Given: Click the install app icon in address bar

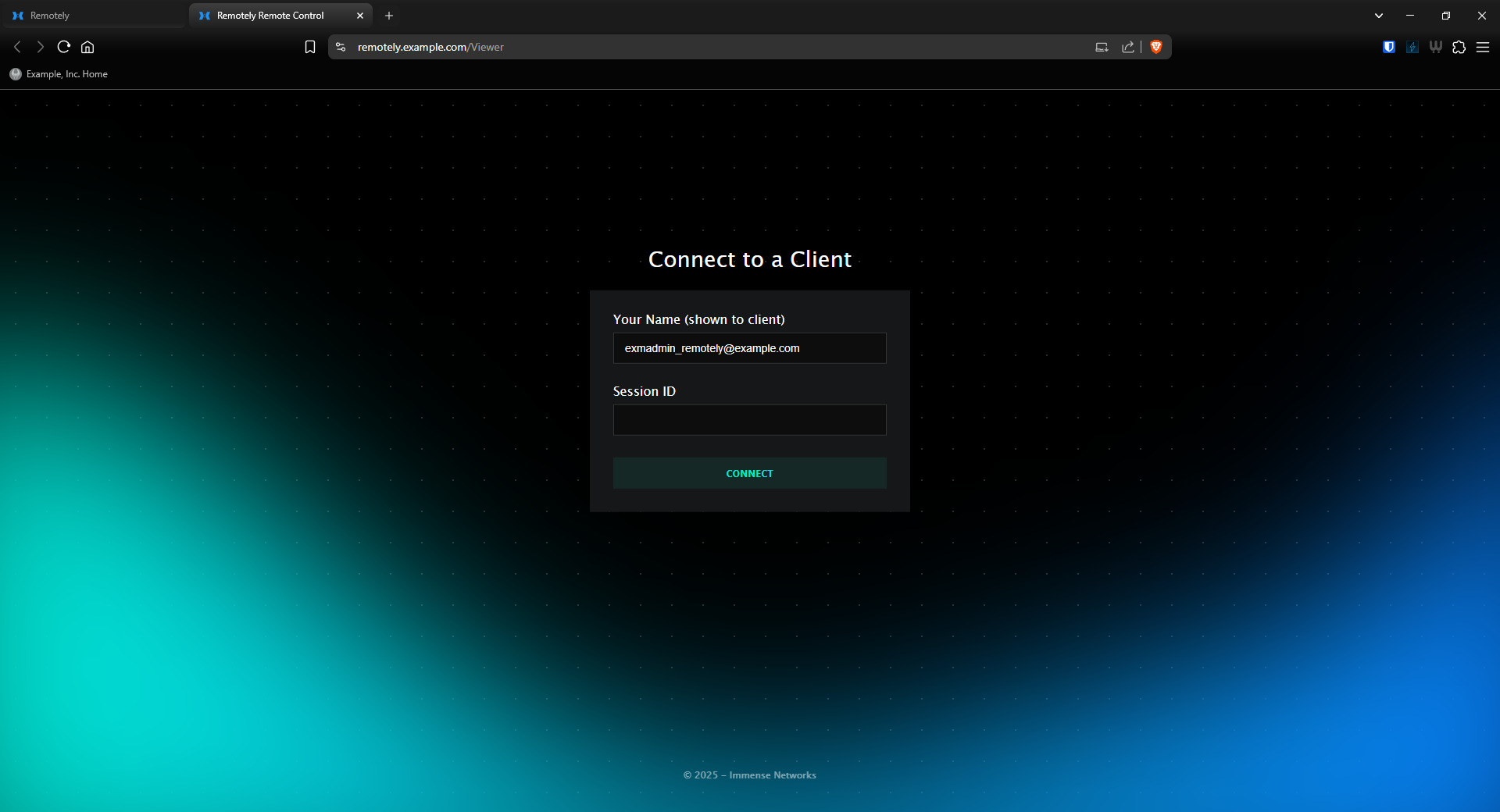Looking at the screenshot, I should pyautogui.click(x=1102, y=47).
